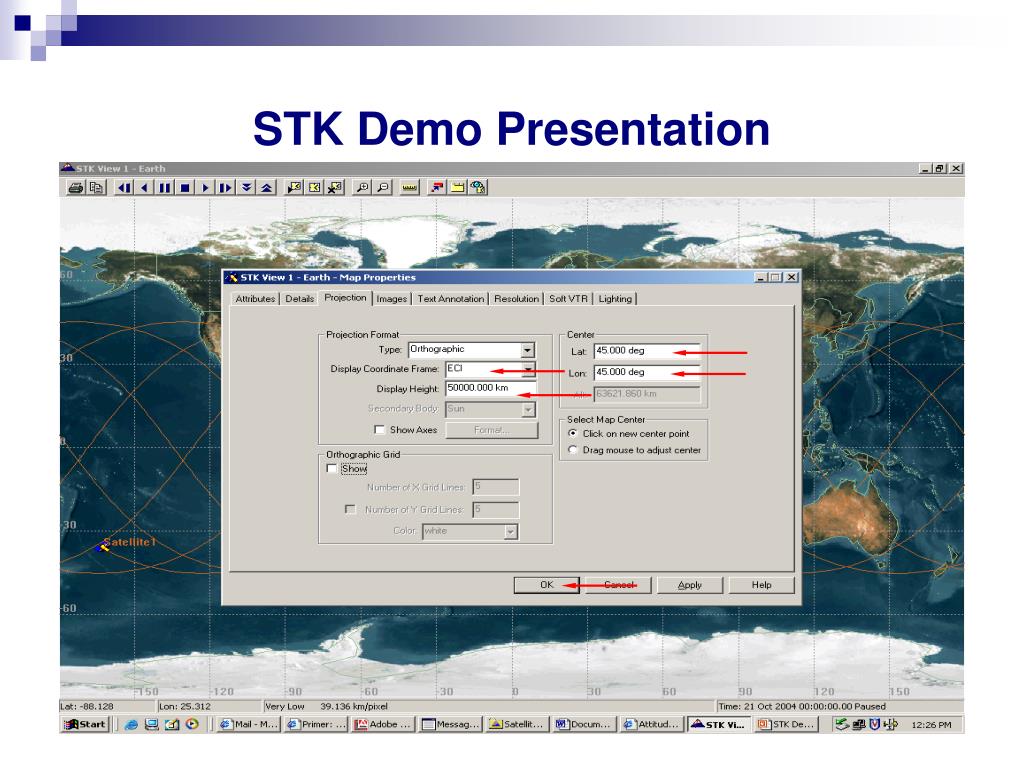
Task: Open the projection Type dropdown
Action: click(528, 350)
